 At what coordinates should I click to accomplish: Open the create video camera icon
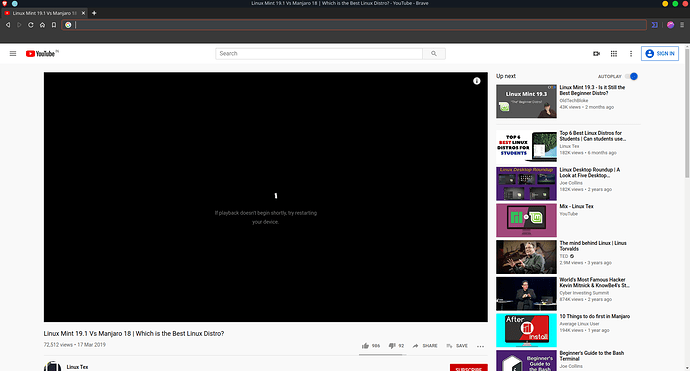(596, 54)
